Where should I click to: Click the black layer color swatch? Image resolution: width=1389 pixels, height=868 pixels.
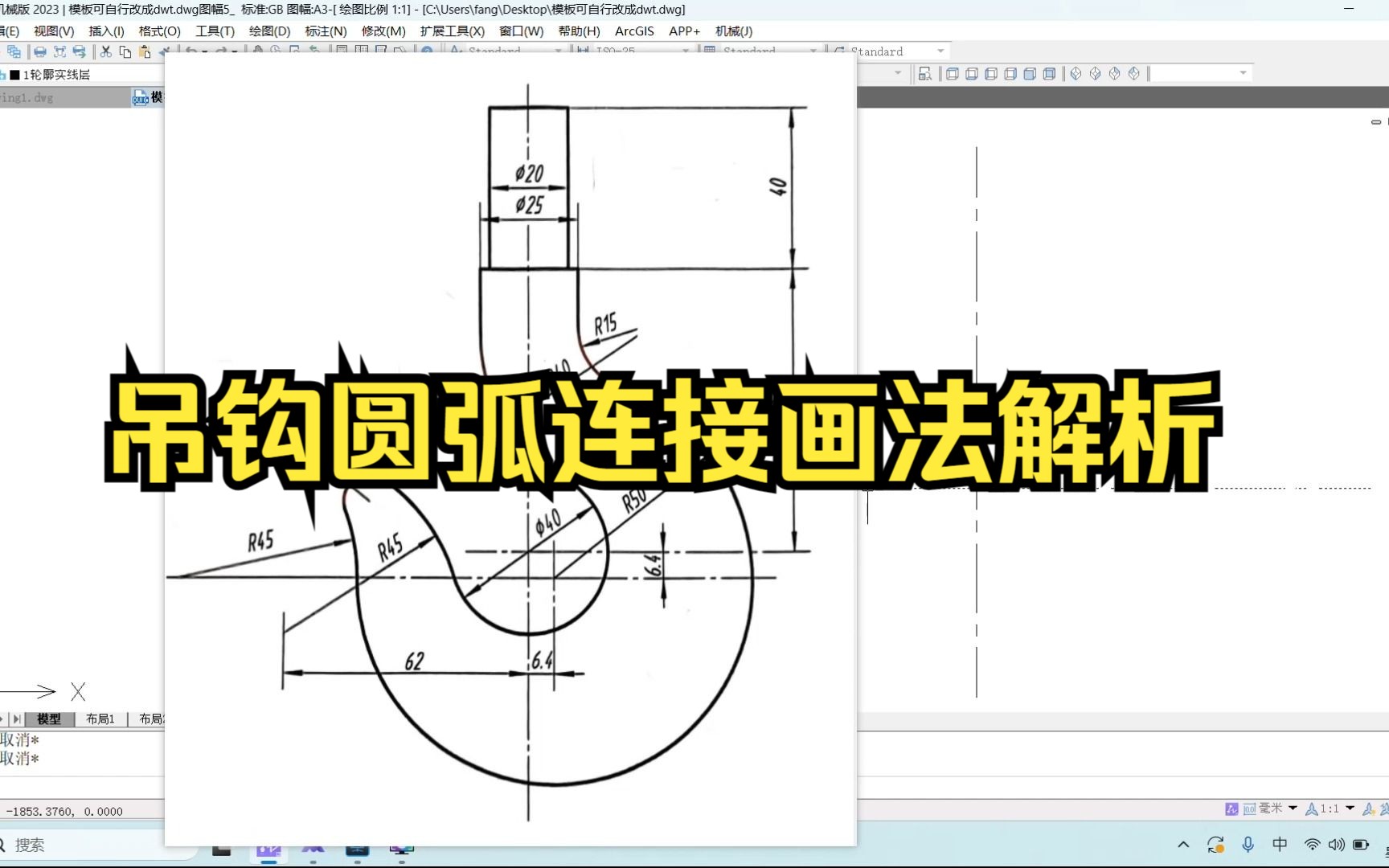click(x=14, y=75)
